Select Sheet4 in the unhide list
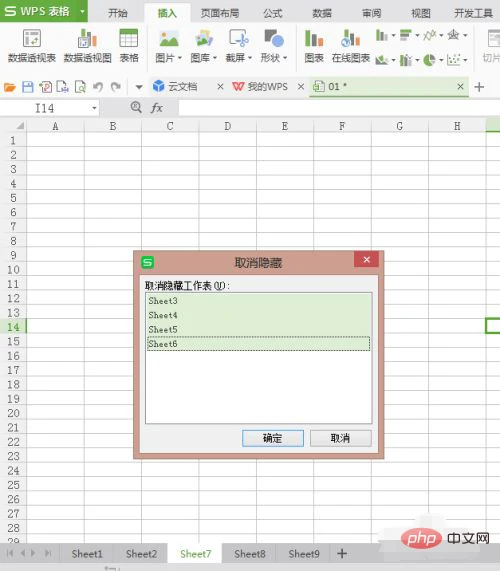Image resolution: width=500 pixels, height=571 pixels. click(x=259, y=315)
